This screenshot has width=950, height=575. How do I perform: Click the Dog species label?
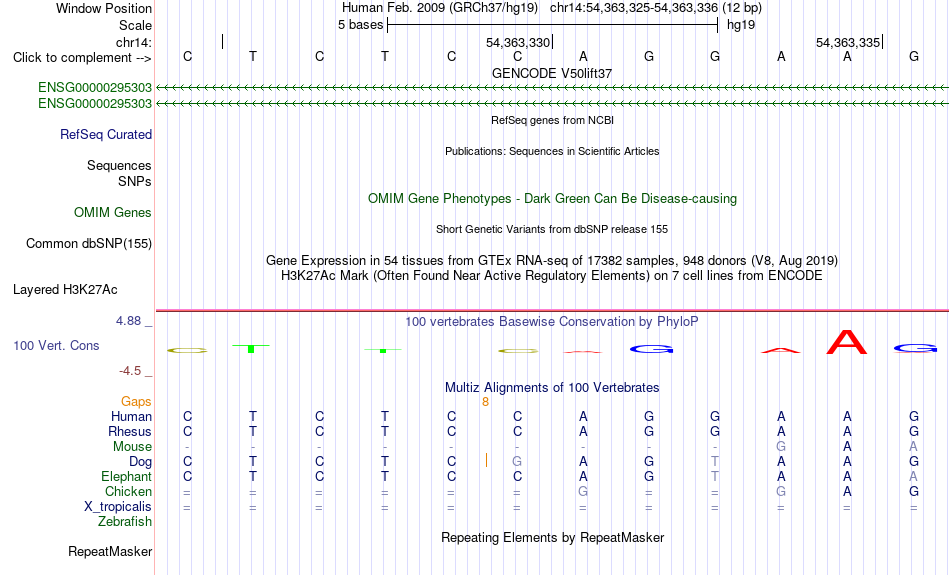141,462
